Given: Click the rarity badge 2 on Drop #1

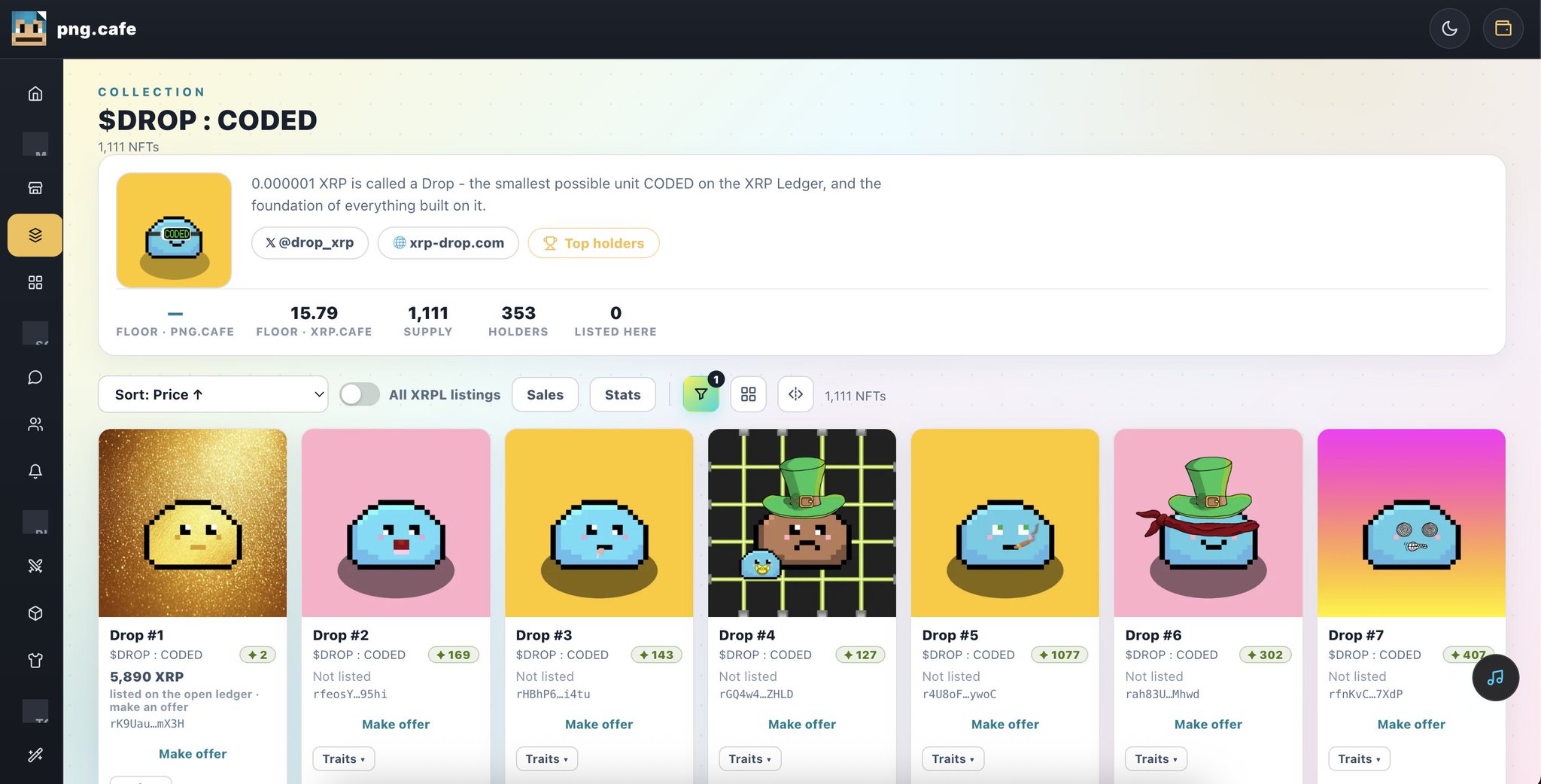Looking at the screenshot, I should [257, 655].
